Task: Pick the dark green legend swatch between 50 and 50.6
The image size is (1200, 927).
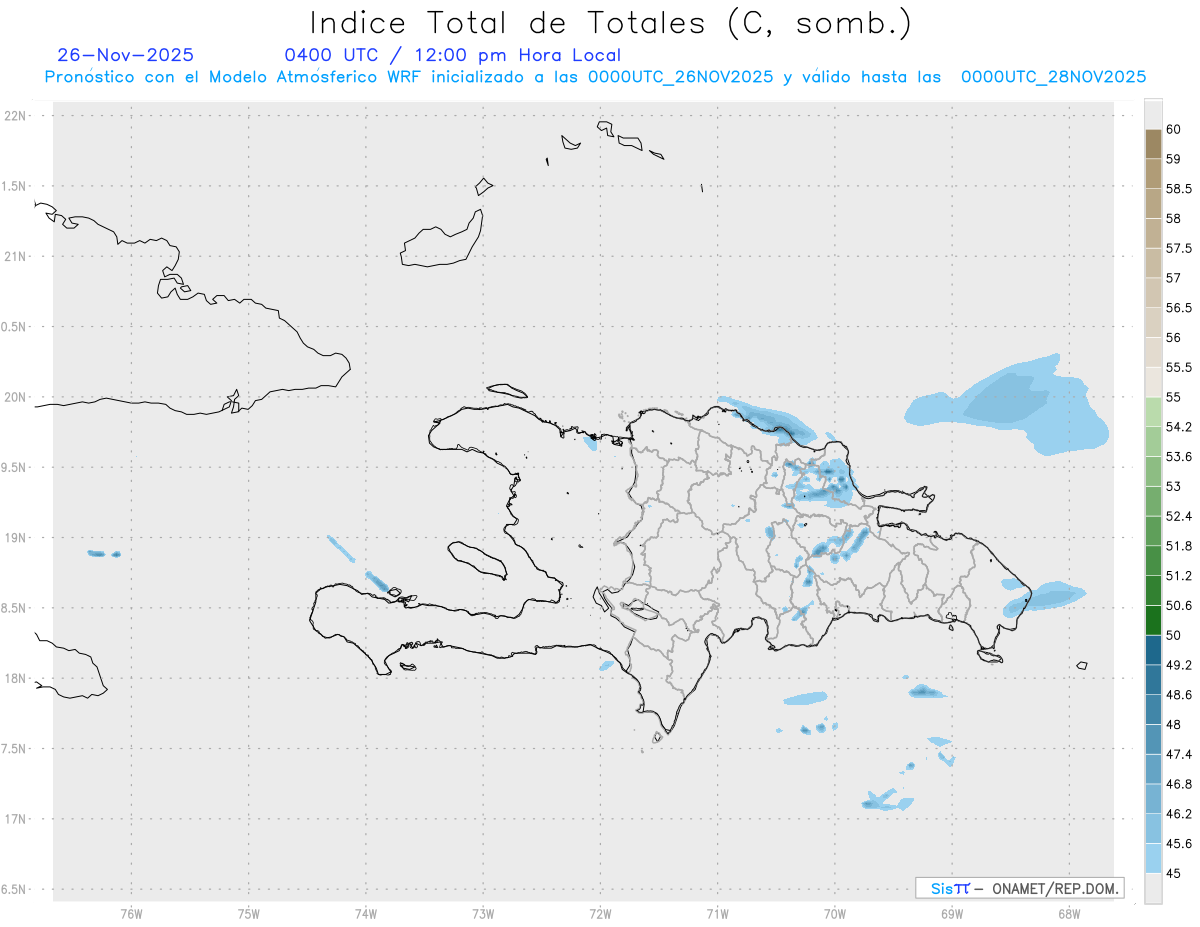Action: [x=1153, y=620]
